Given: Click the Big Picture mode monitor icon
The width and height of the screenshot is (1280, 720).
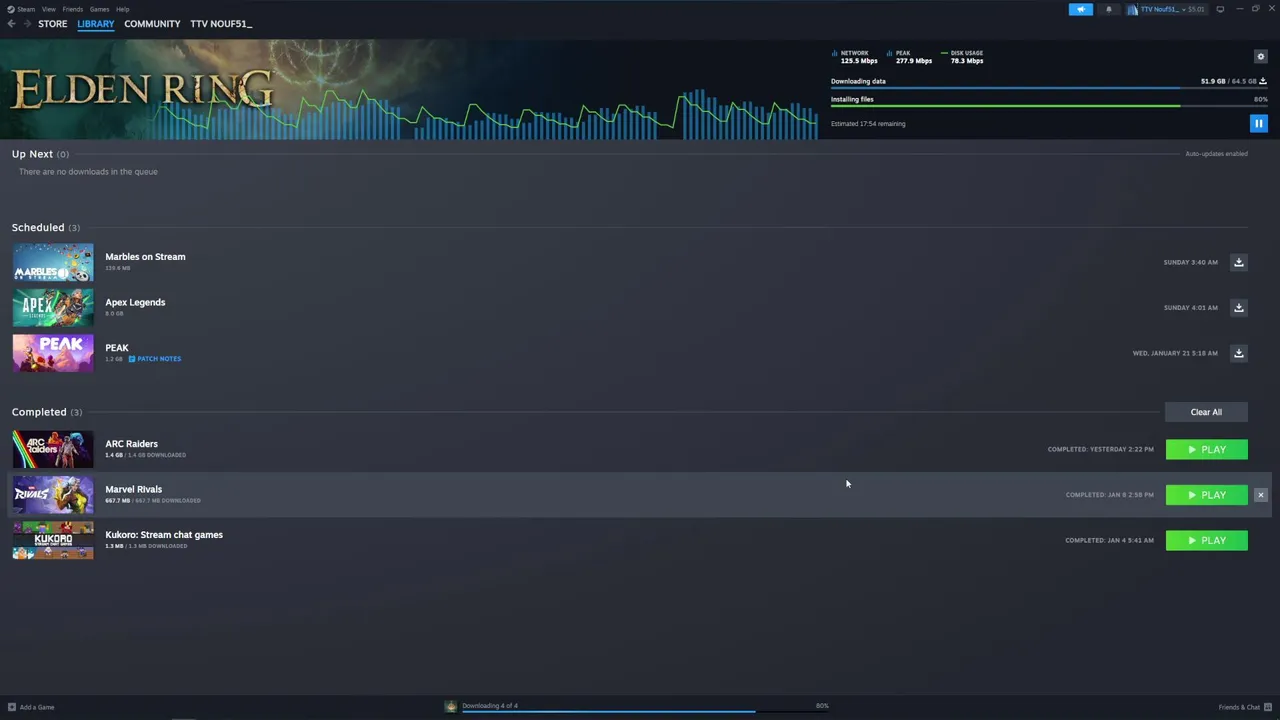Looking at the screenshot, I should click(x=1220, y=9).
